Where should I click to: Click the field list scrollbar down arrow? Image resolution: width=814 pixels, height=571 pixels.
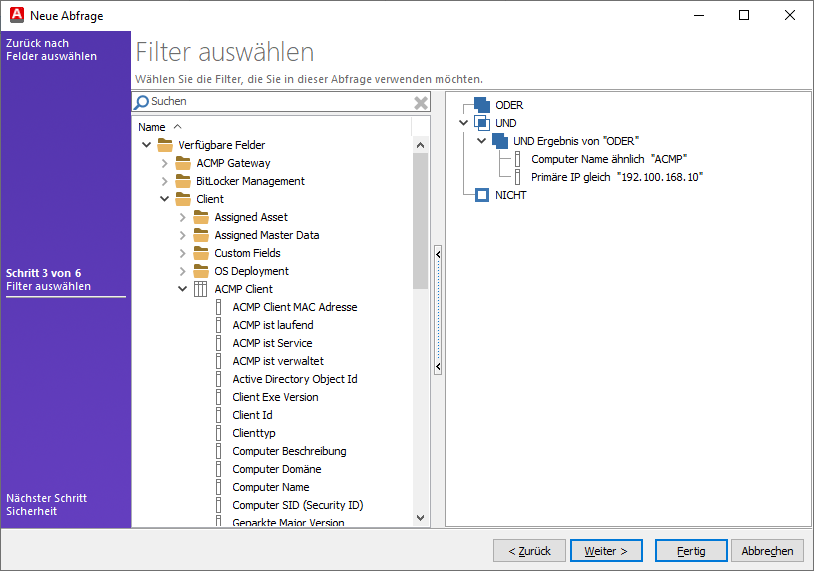(x=420, y=518)
